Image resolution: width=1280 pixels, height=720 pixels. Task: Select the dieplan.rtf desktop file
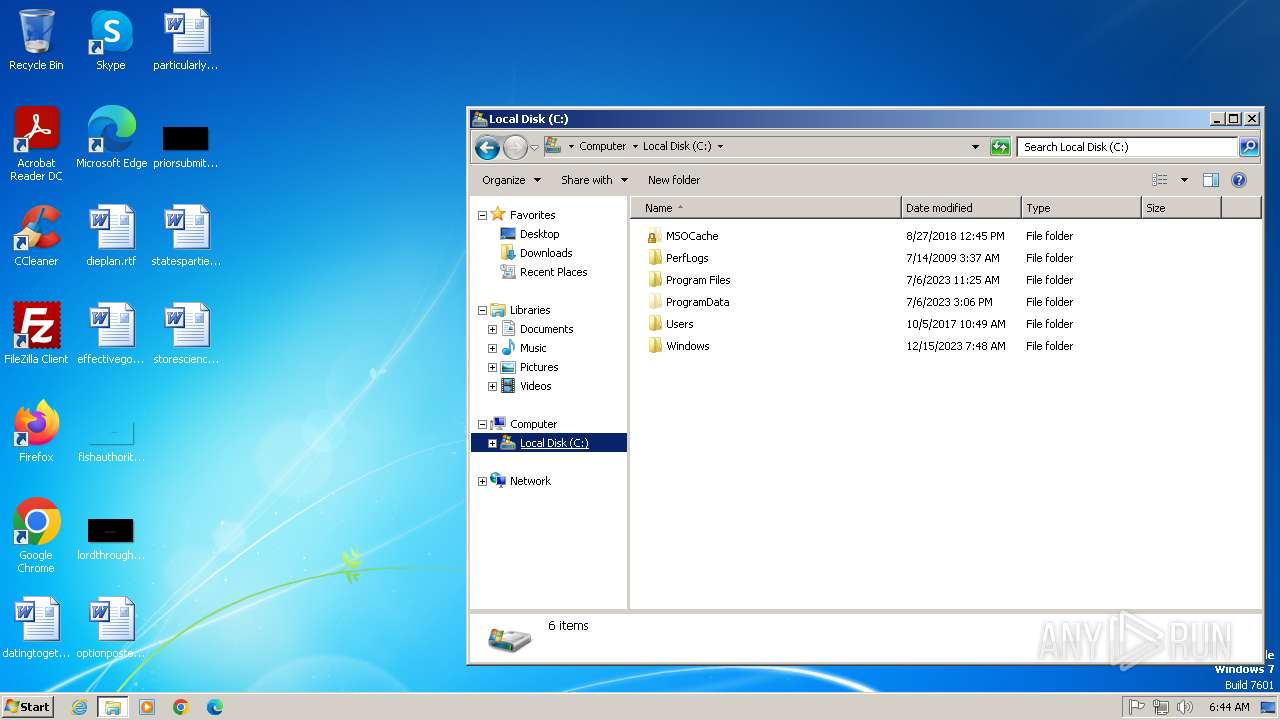point(111,236)
